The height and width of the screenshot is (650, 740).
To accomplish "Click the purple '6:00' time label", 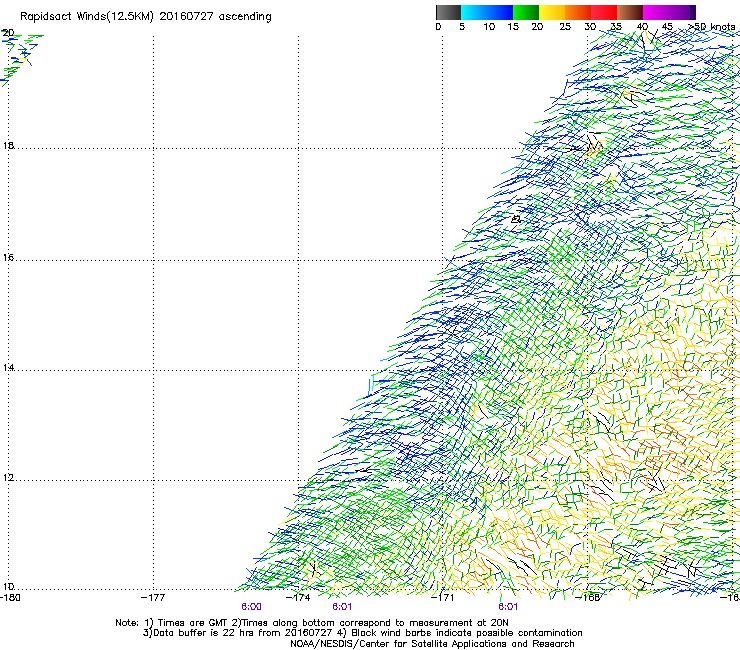I will [251, 607].
